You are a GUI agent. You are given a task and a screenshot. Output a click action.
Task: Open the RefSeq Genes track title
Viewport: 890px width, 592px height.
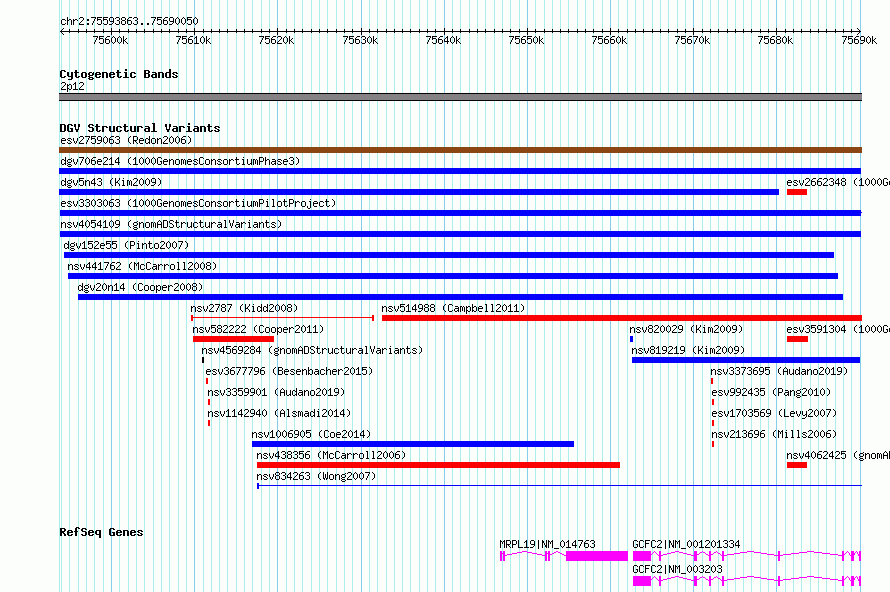click(x=101, y=532)
